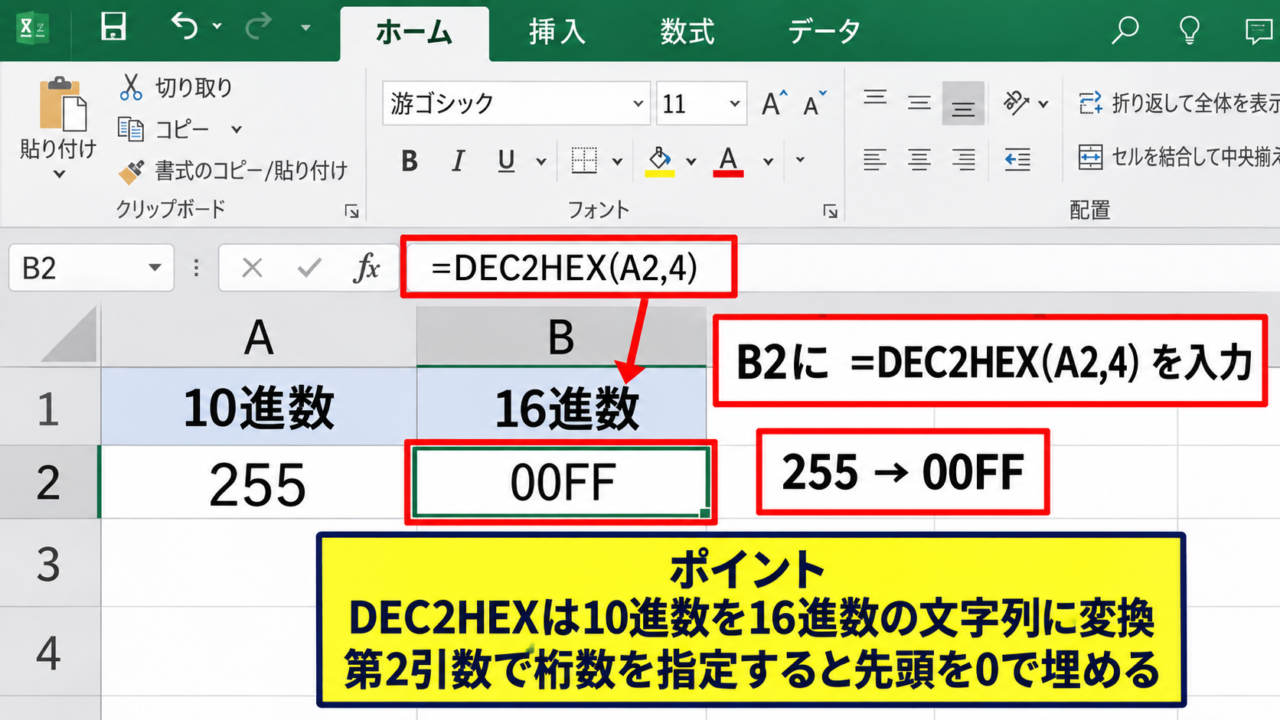Expand the コピー dropdown arrow

click(236, 129)
